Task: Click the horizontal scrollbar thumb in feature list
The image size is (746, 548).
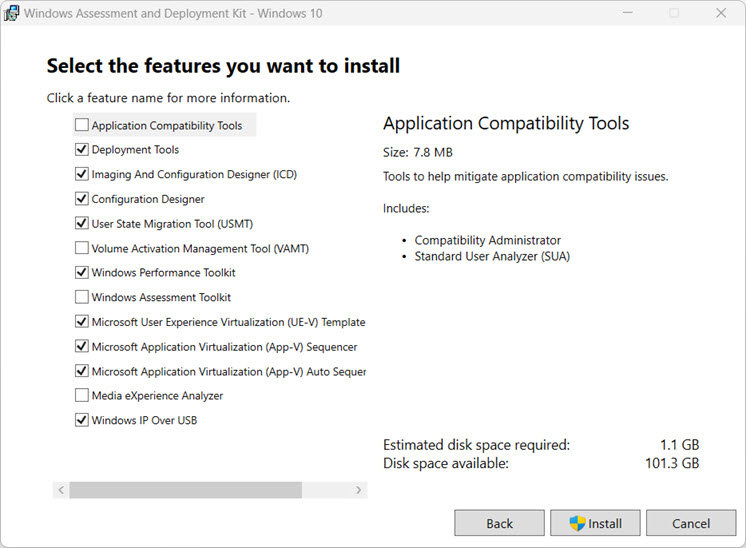Action: pos(185,490)
